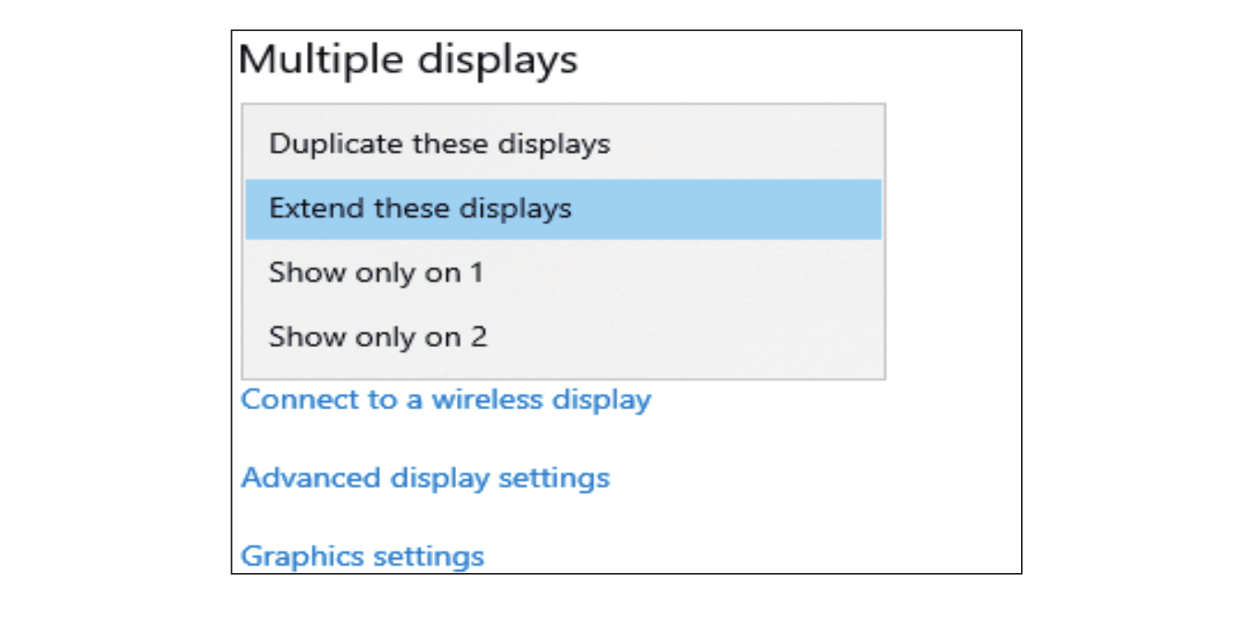This screenshot has height=618, width=1256.
Task: Keep display mode as Extend
Action: click(420, 209)
